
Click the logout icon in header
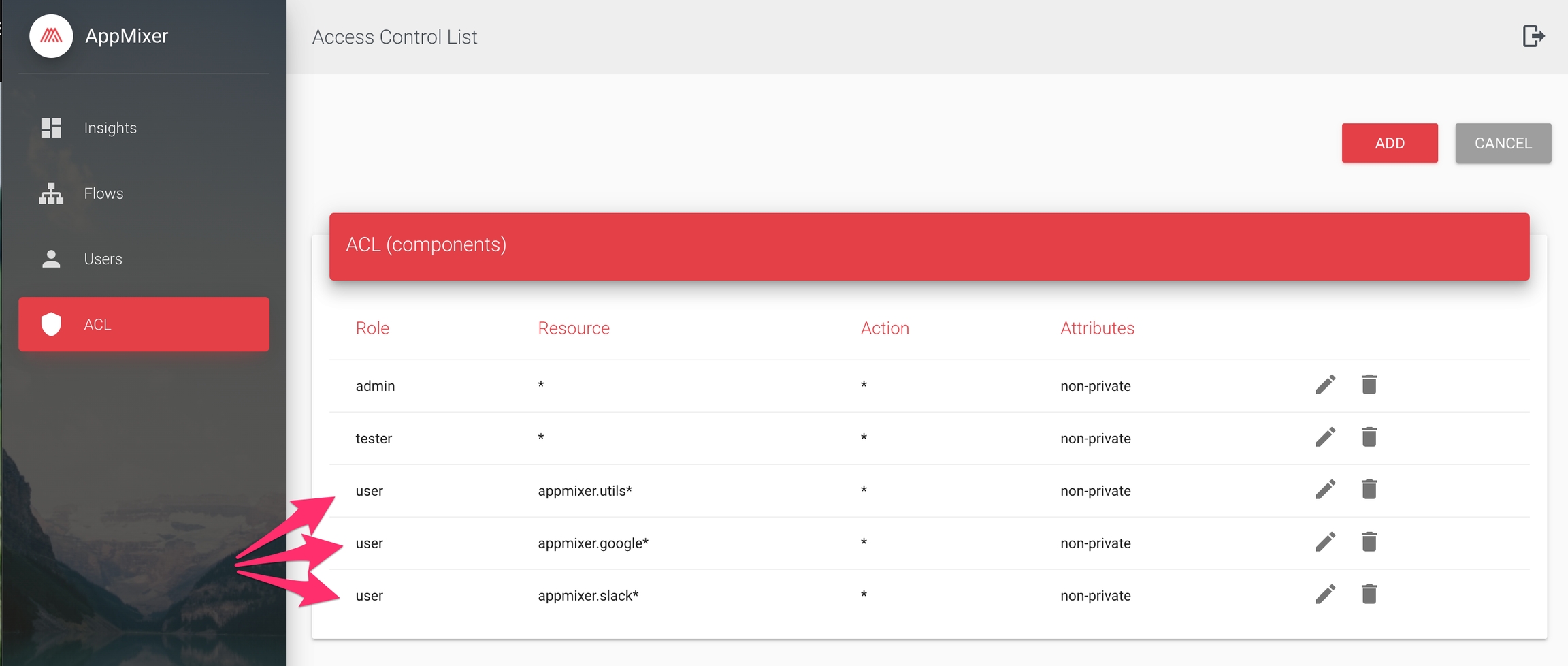[x=1533, y=36]
